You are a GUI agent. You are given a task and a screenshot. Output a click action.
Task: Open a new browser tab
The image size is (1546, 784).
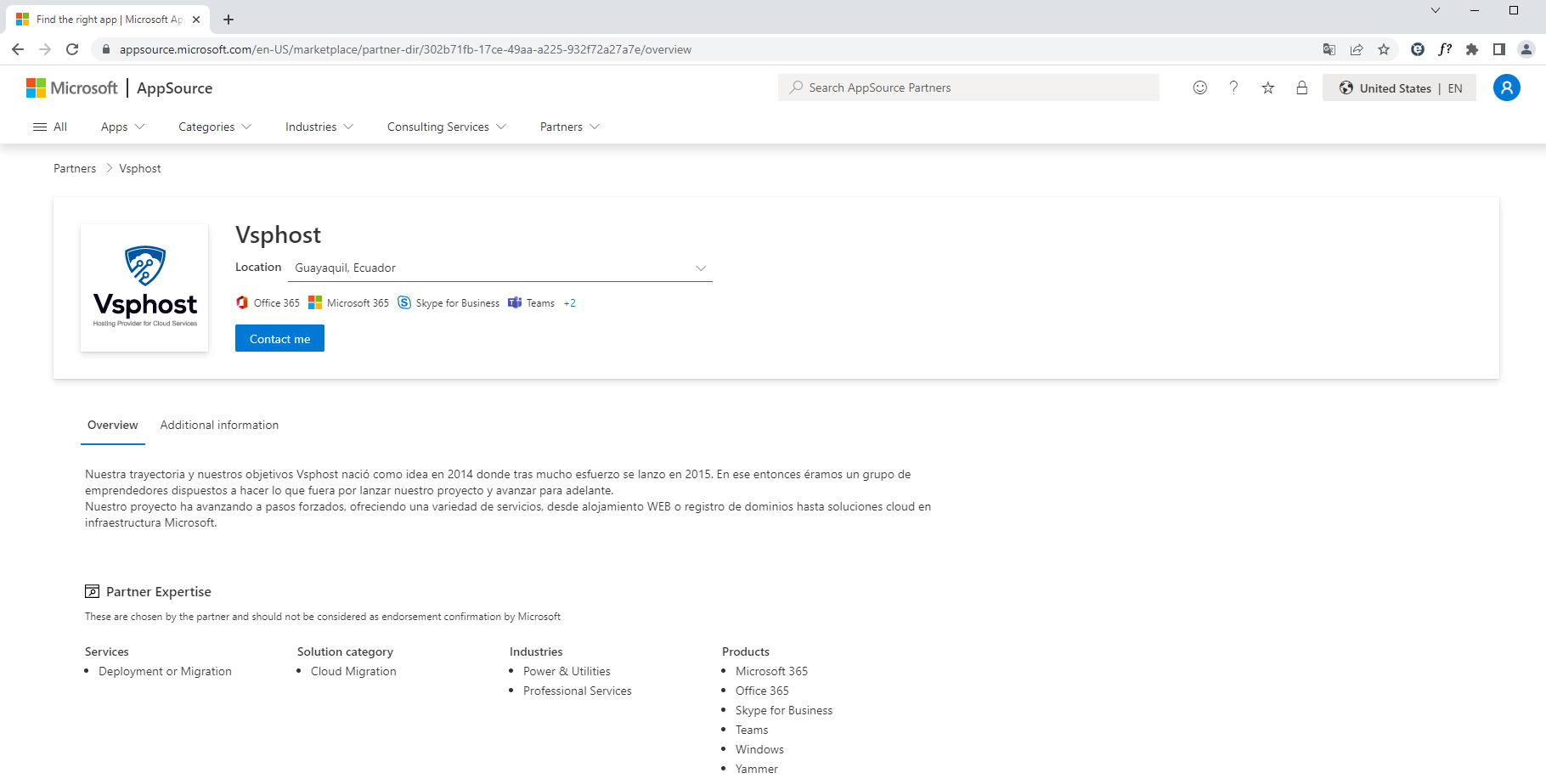(x=229, y=20)
